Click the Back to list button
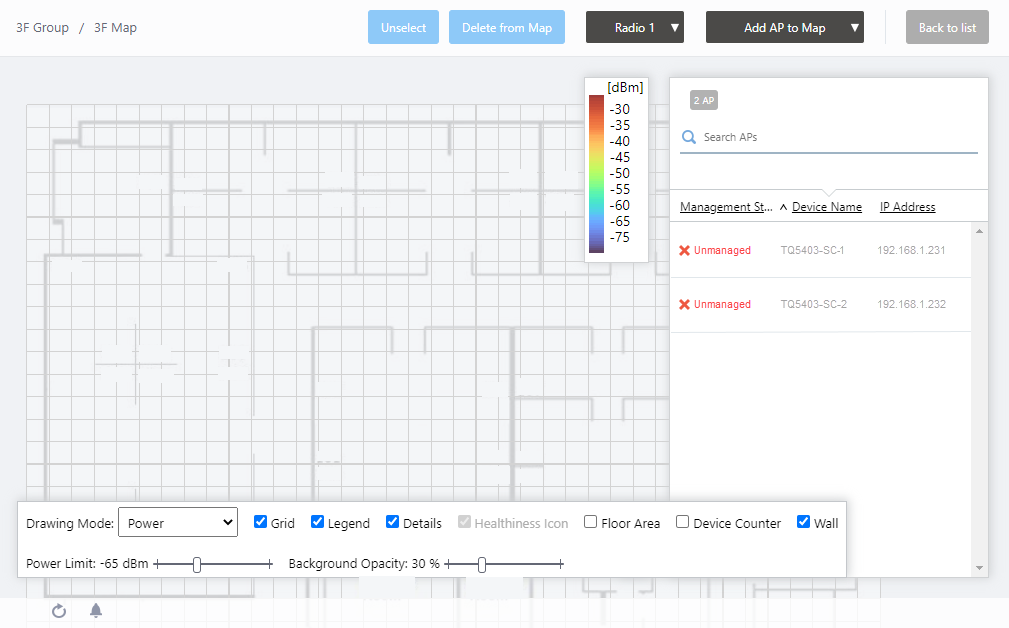 [946, 28]
